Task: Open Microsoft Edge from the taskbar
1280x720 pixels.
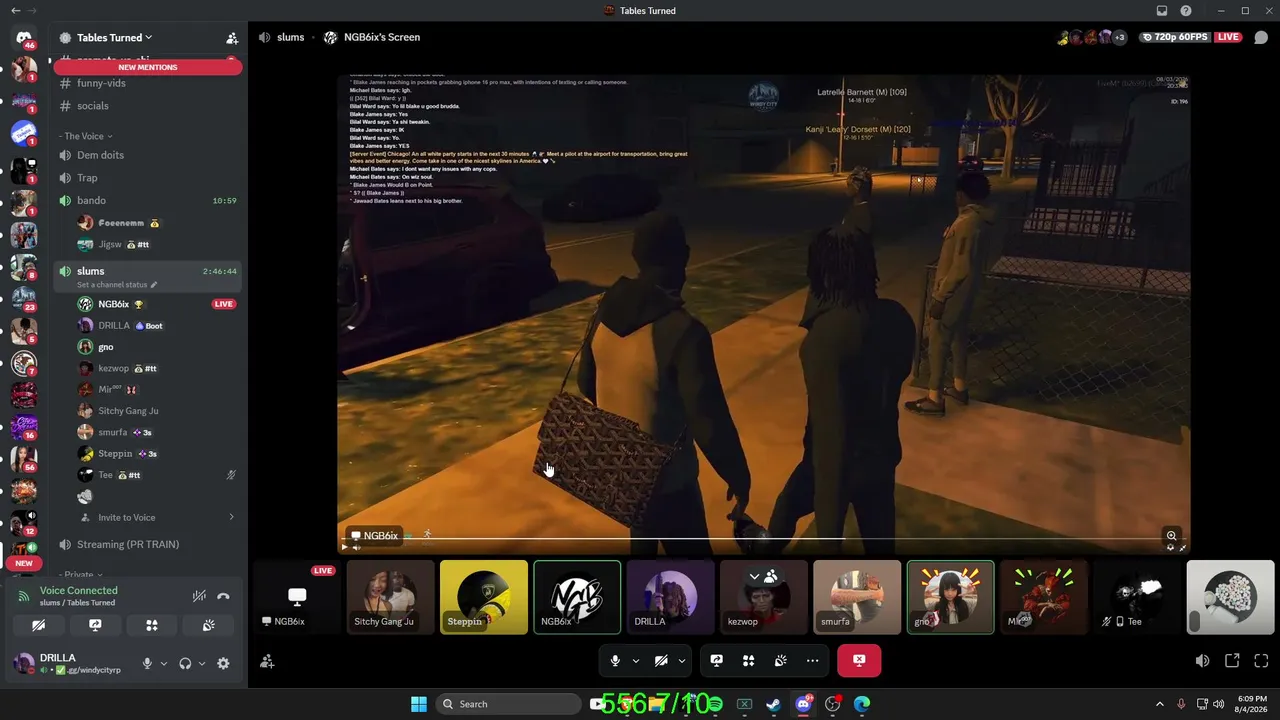Action: (x=862, y=704)
